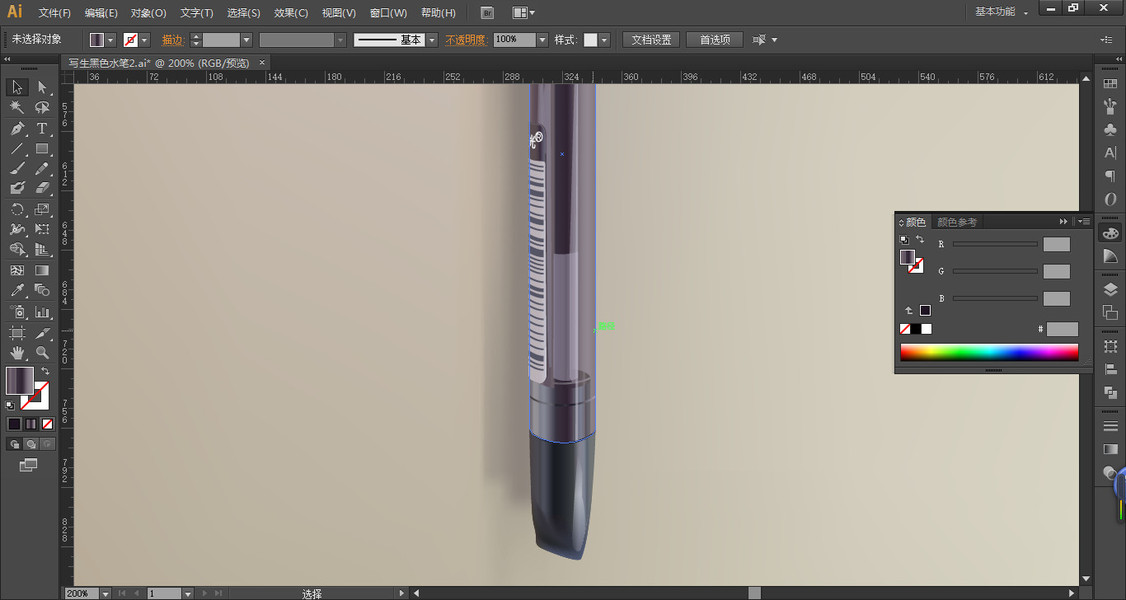Select the Hand tool

(17, 353)
